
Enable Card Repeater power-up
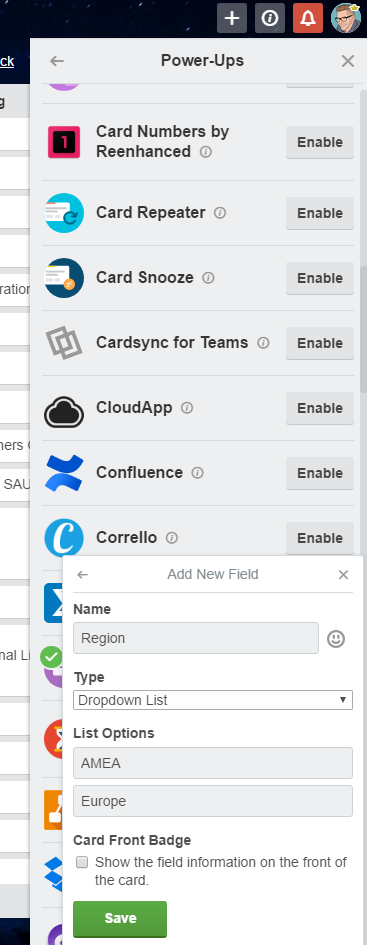320,213
